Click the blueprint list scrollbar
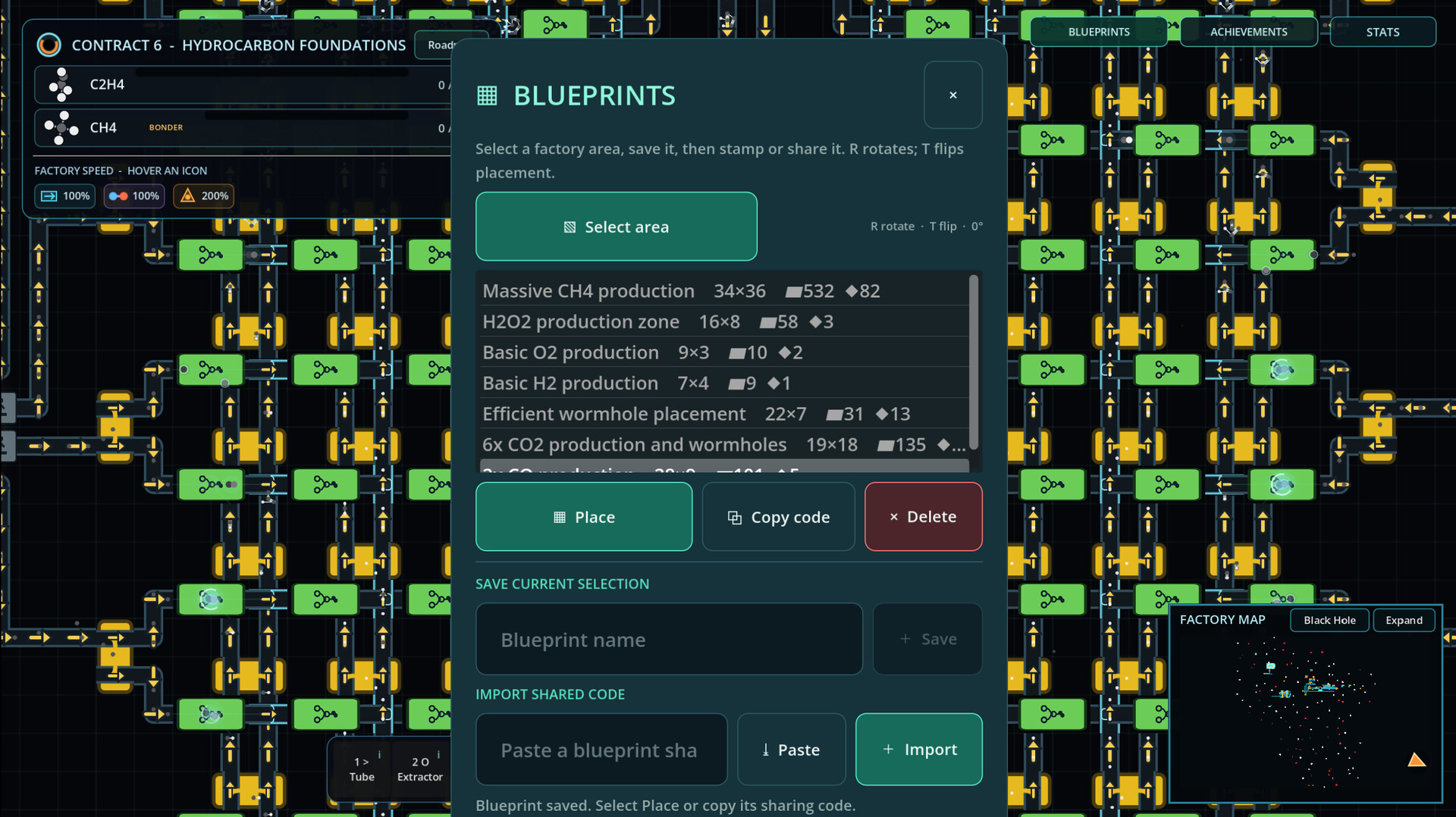 tap(974, 362)
